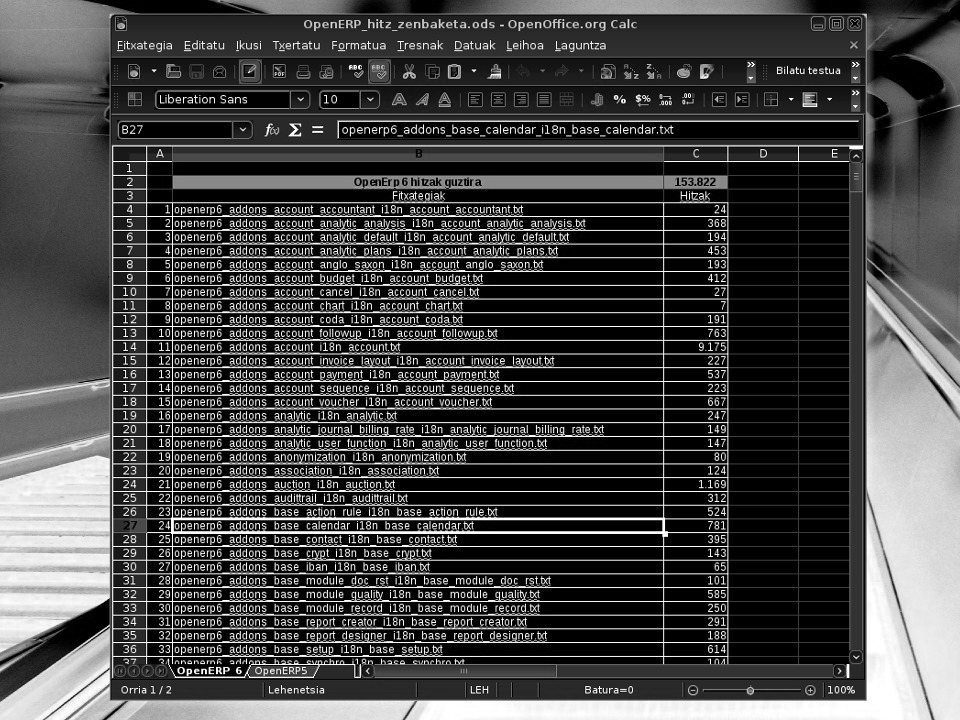The height and width of the screenshot is (720, 960).
Task: Open Name Box dropdown for B27
Action: [x=242, y=130]
